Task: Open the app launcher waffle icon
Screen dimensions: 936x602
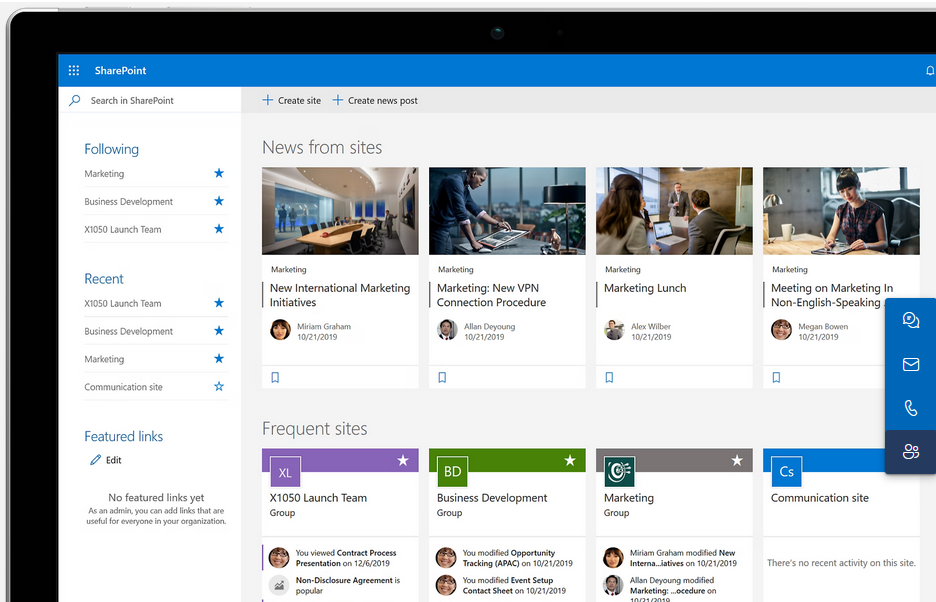Action: point(74,71)
